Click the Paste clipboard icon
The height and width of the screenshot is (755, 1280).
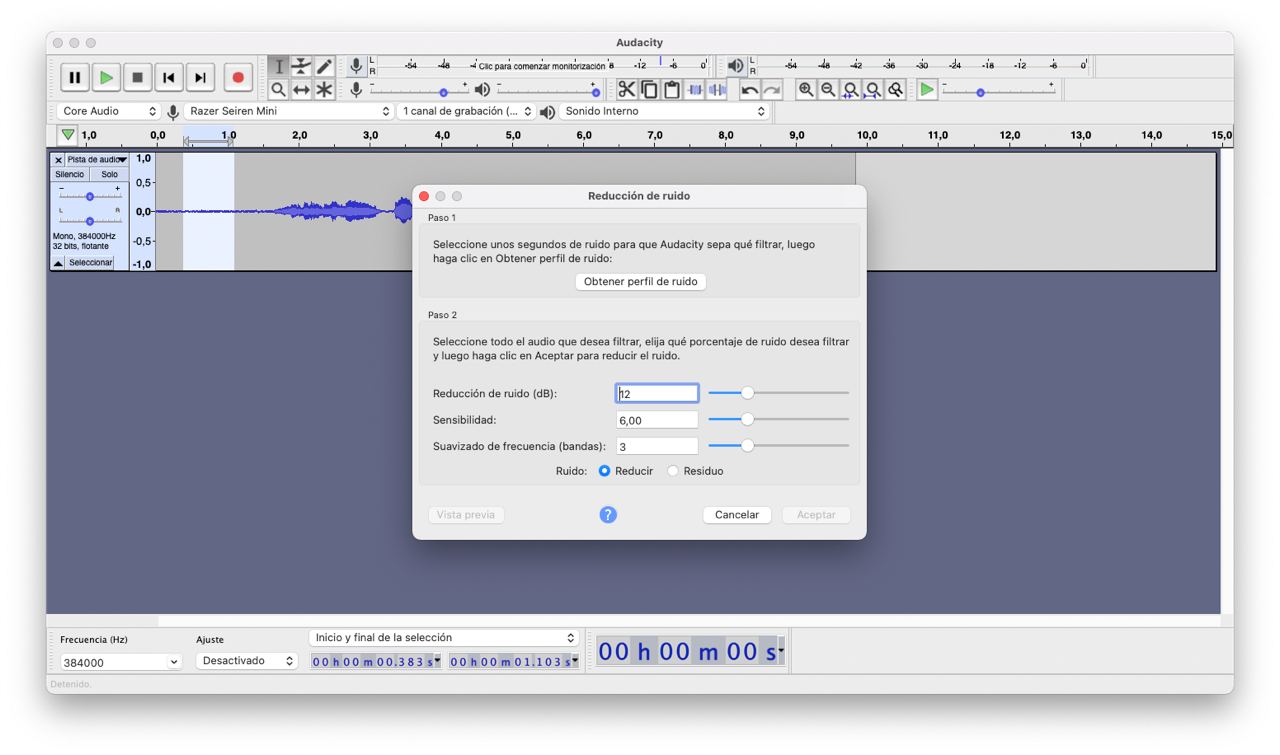[x=672, y=89]
